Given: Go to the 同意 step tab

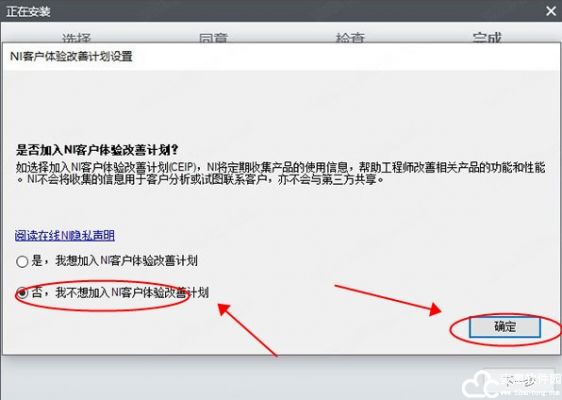Looking at the screenshot, I should [214, 38].
